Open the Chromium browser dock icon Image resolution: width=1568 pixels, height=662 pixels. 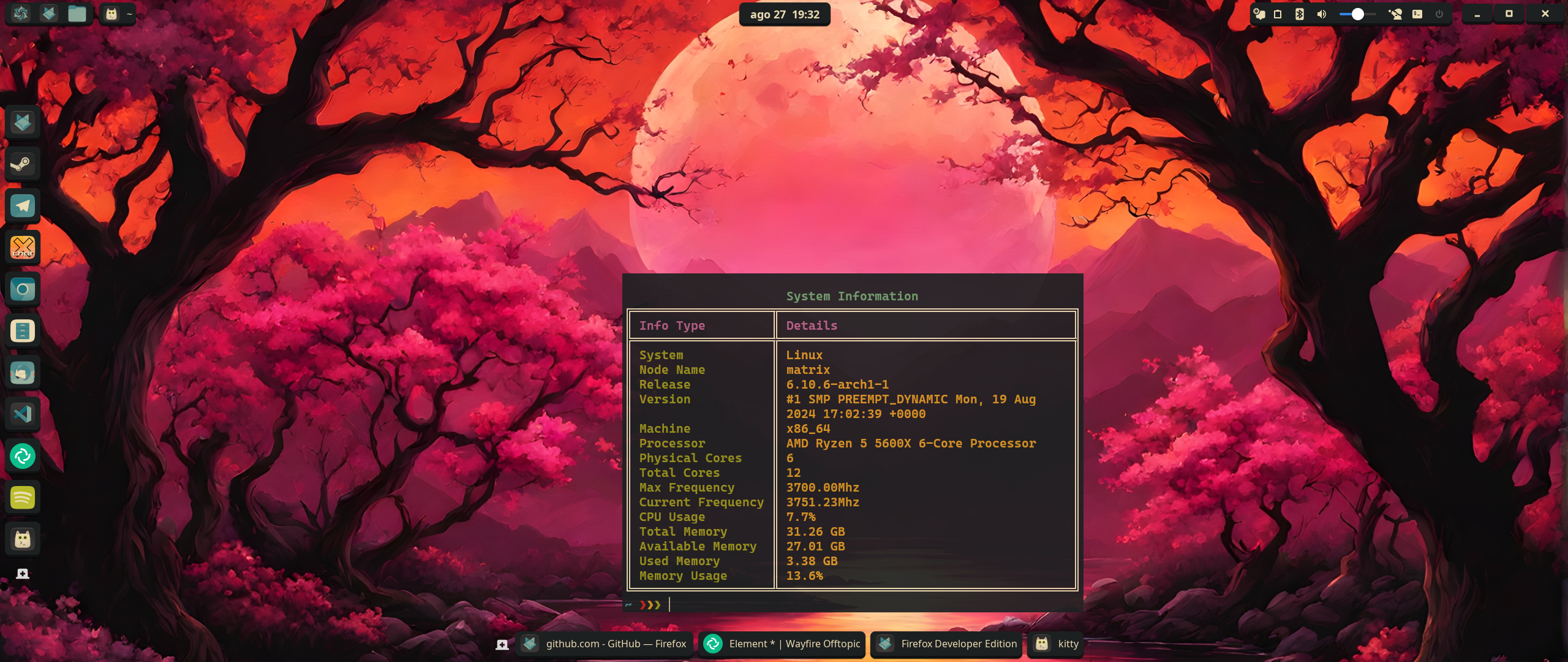(x=23, y=289)
